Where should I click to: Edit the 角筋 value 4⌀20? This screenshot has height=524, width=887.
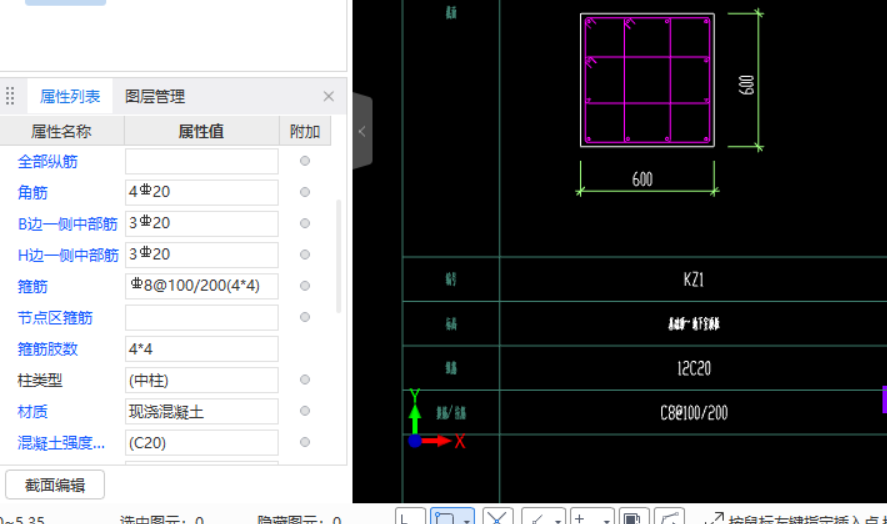click(x=201, y=192)
